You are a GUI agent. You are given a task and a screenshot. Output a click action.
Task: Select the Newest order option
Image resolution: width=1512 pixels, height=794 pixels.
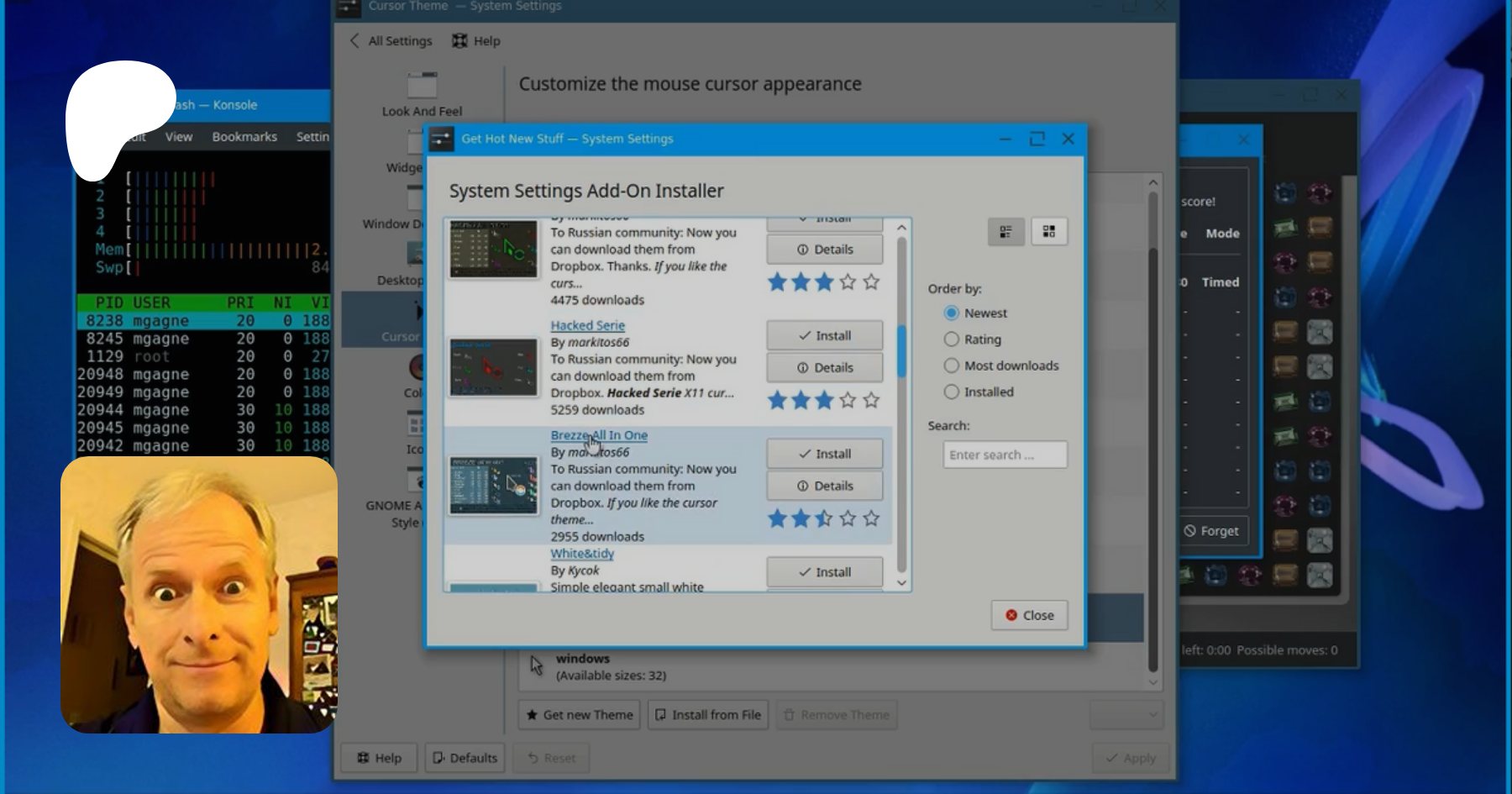[952, 313]
